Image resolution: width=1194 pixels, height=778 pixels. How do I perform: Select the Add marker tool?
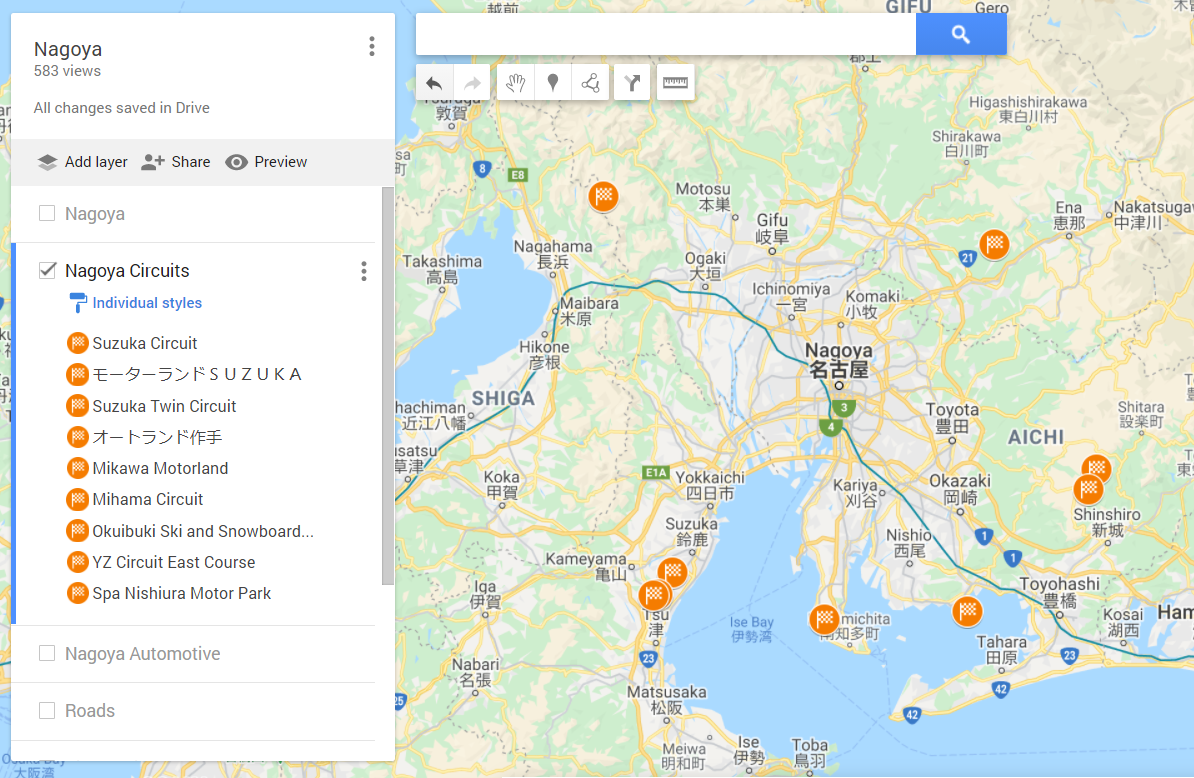[x=553, y=82]
